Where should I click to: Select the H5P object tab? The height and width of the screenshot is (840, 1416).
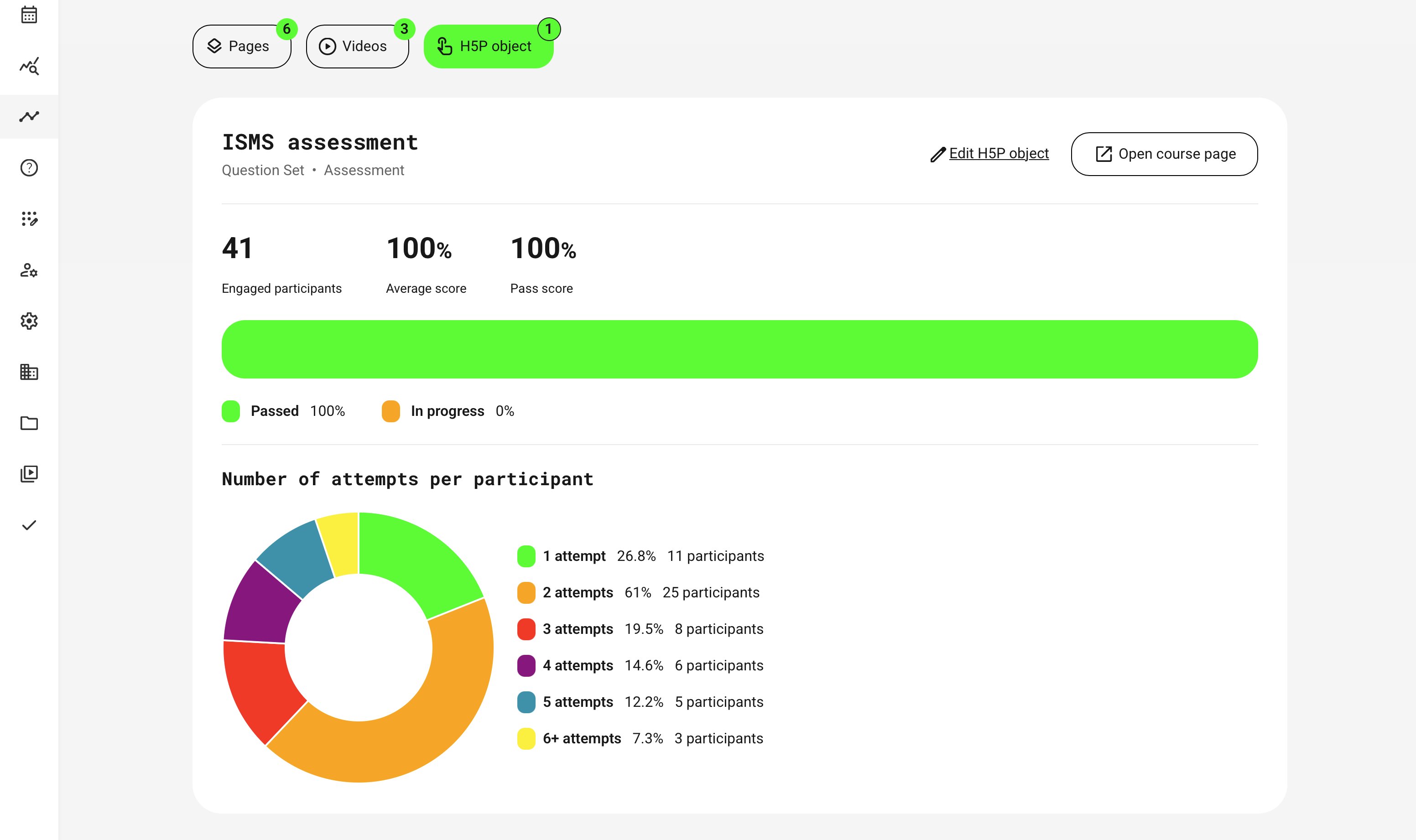coord(488,47)
